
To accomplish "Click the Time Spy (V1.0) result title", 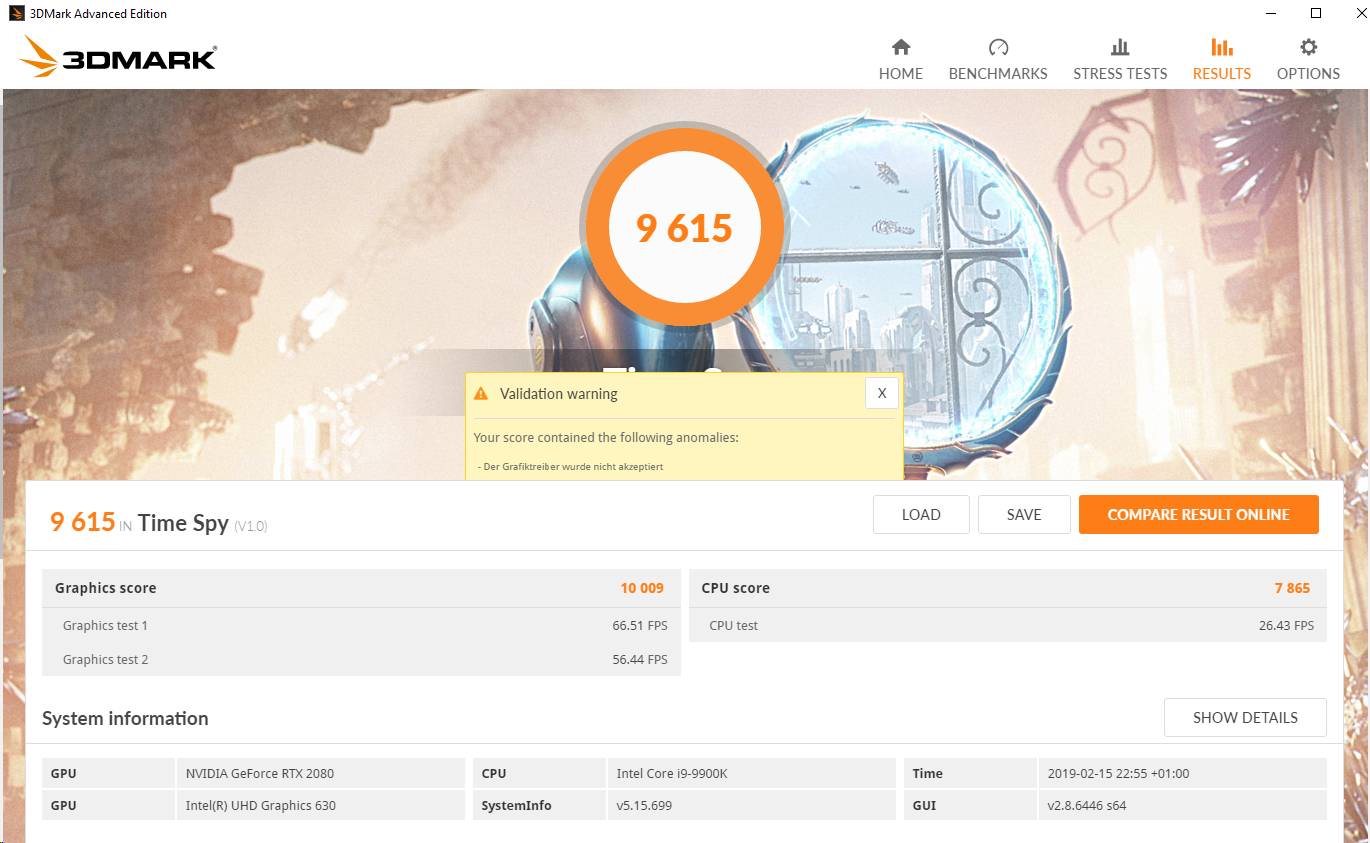I will 203,523.
